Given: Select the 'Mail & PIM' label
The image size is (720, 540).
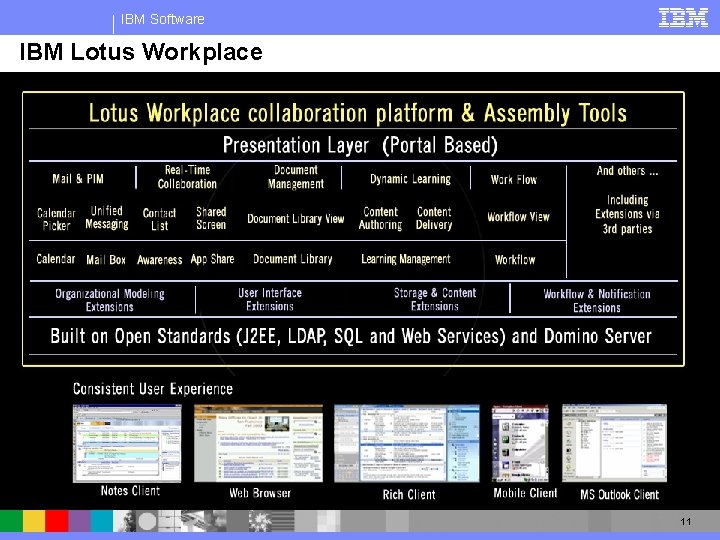Looking at the screenshot, I should [x=78, y=179].
